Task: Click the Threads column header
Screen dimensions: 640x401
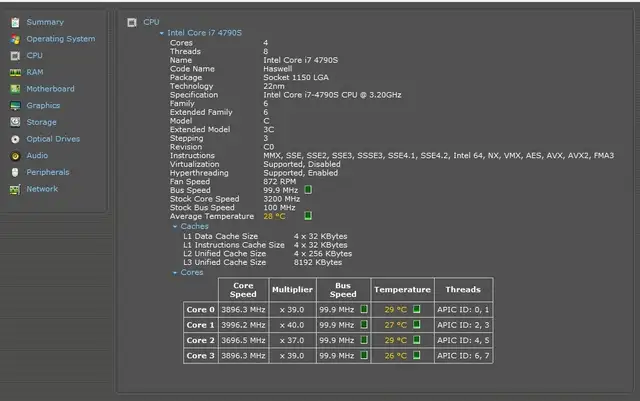Action: click(x=463, y=290)
